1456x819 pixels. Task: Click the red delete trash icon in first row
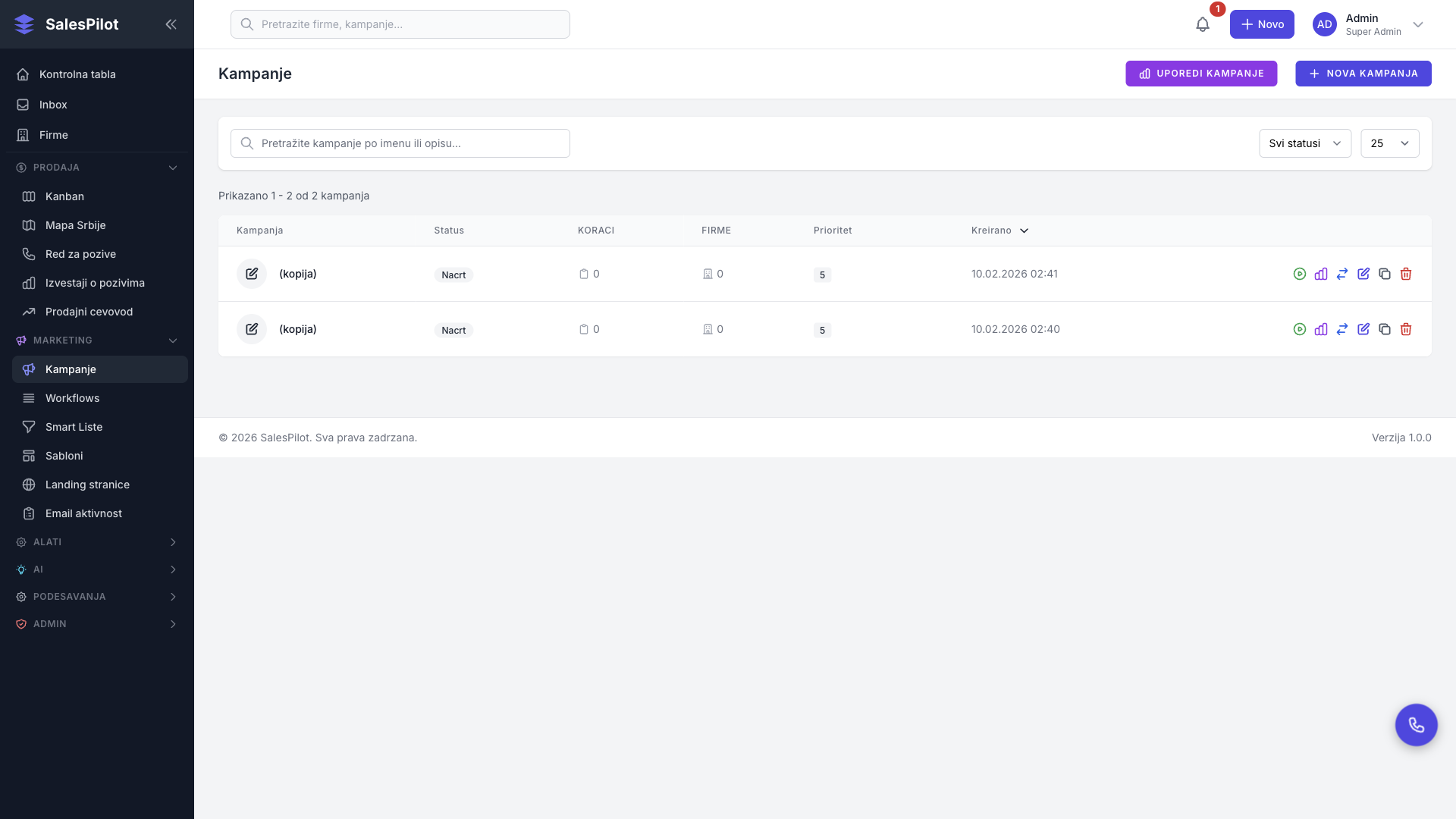[1405, 274]
